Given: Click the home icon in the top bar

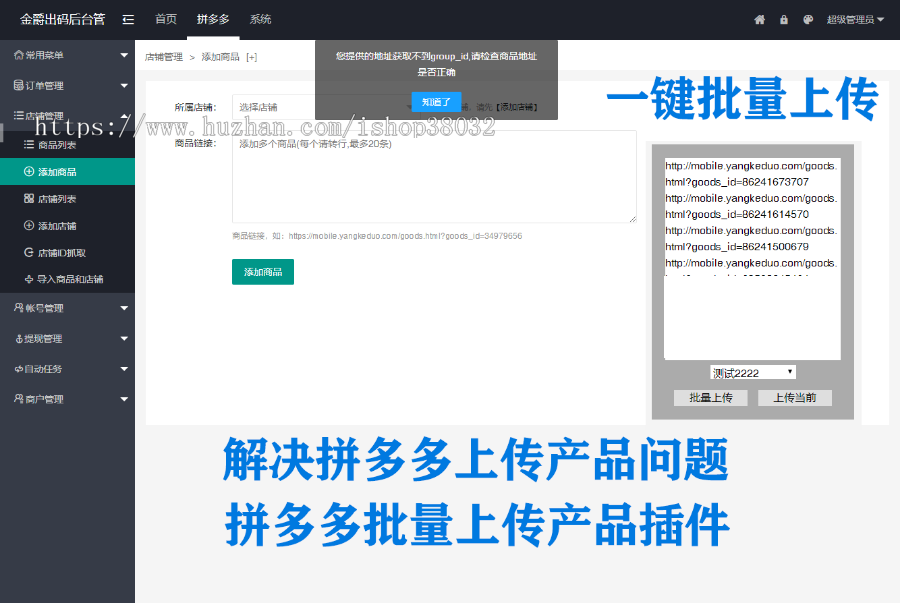Looking at the screenshot, I should pyautogui.click(x=759, y=20).
